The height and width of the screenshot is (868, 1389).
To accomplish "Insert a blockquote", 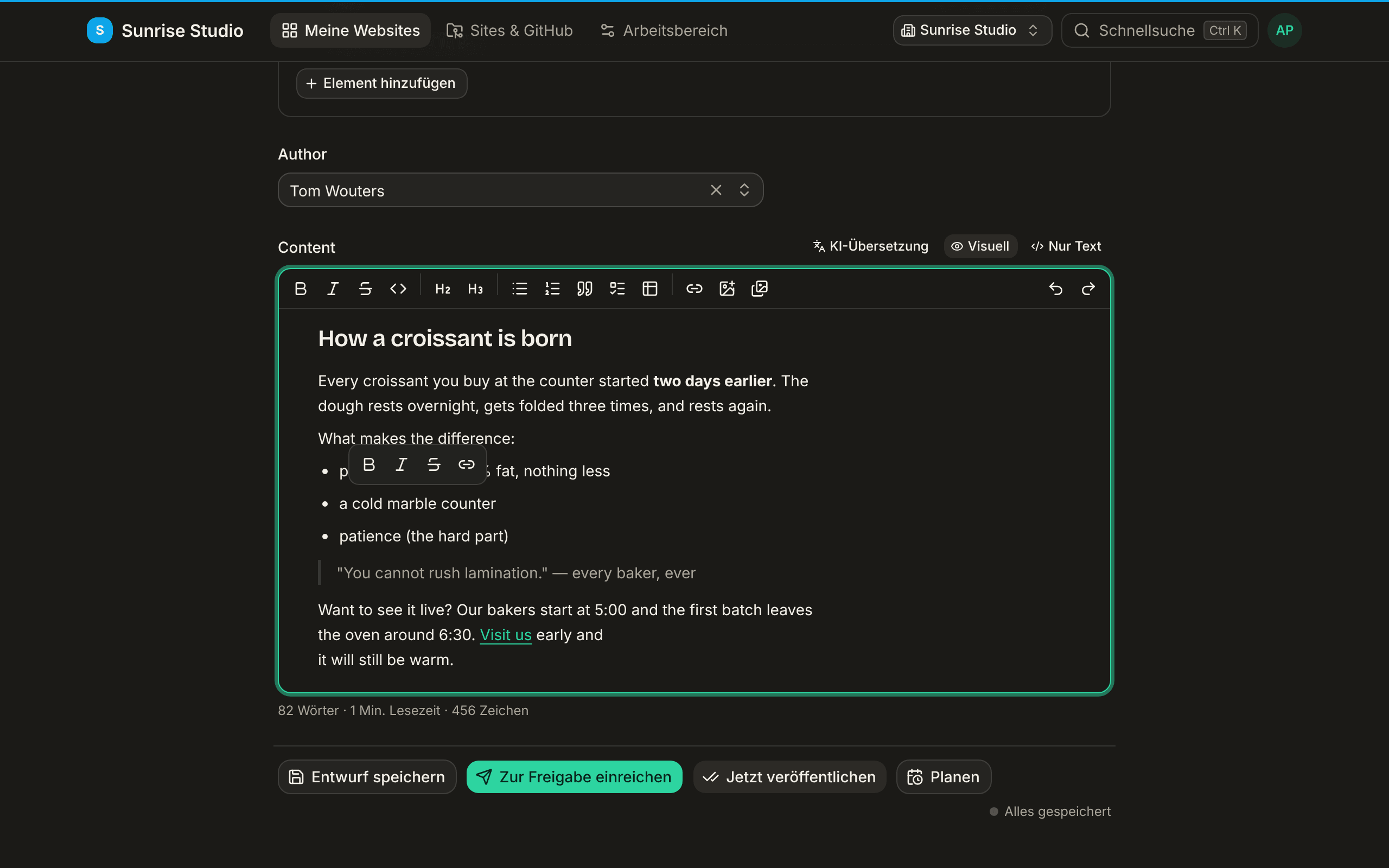I will [584, 288].
